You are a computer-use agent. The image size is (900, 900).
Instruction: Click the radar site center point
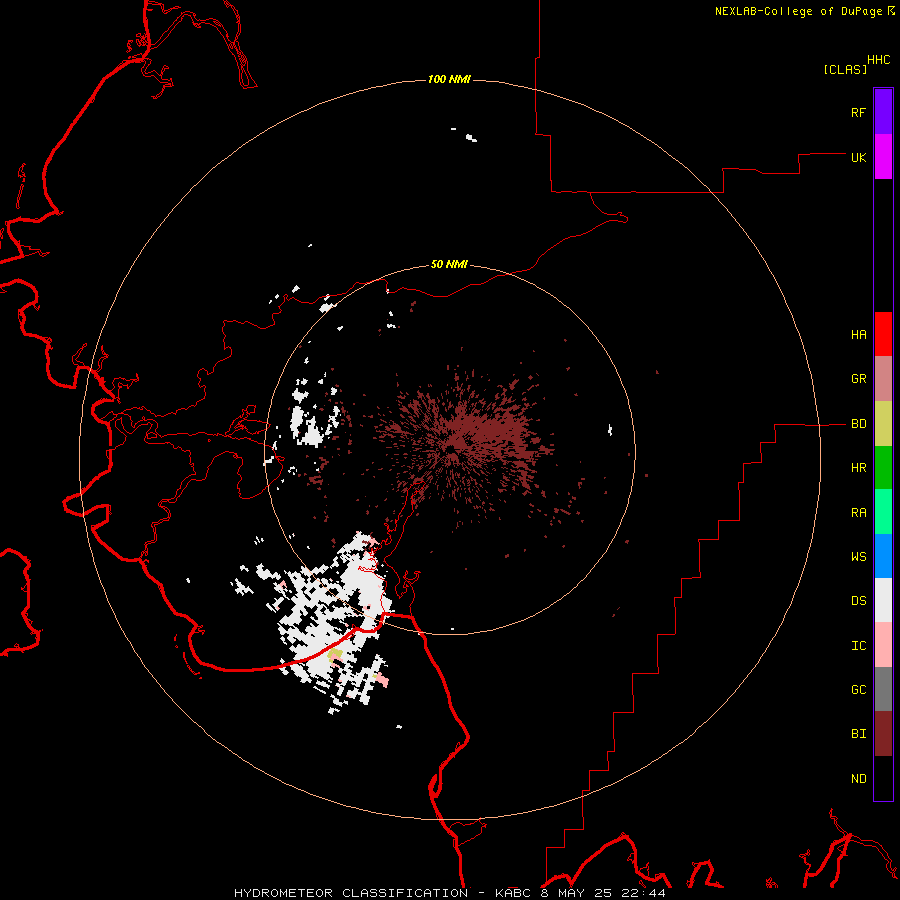click(451, 451)
